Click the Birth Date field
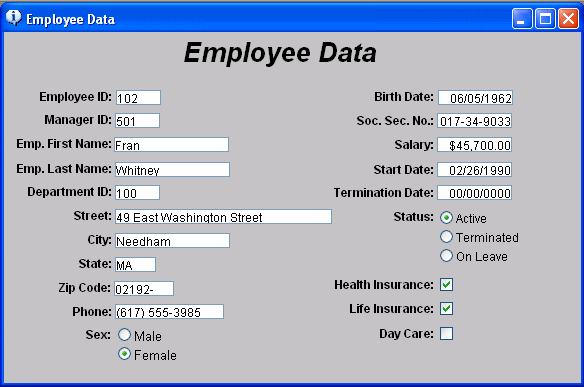Image resolution: width=584 pixels, height=387 pixels. pyautogui.click(x=475, y=98)
